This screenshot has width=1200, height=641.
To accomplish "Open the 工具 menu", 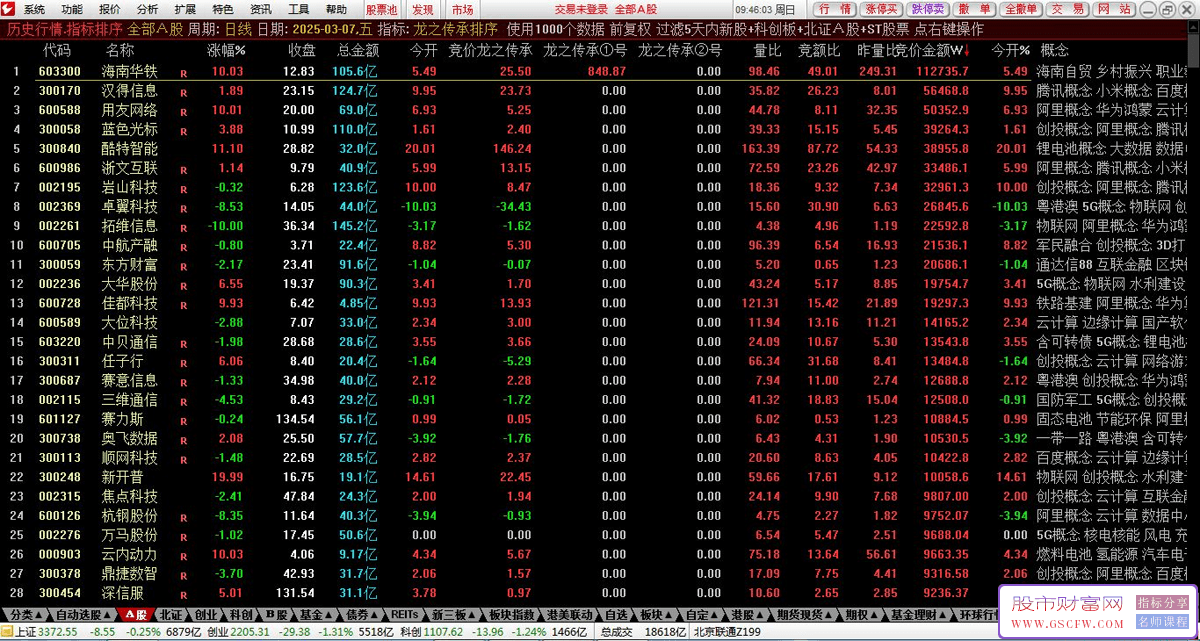I will click(x=298, y=9).
